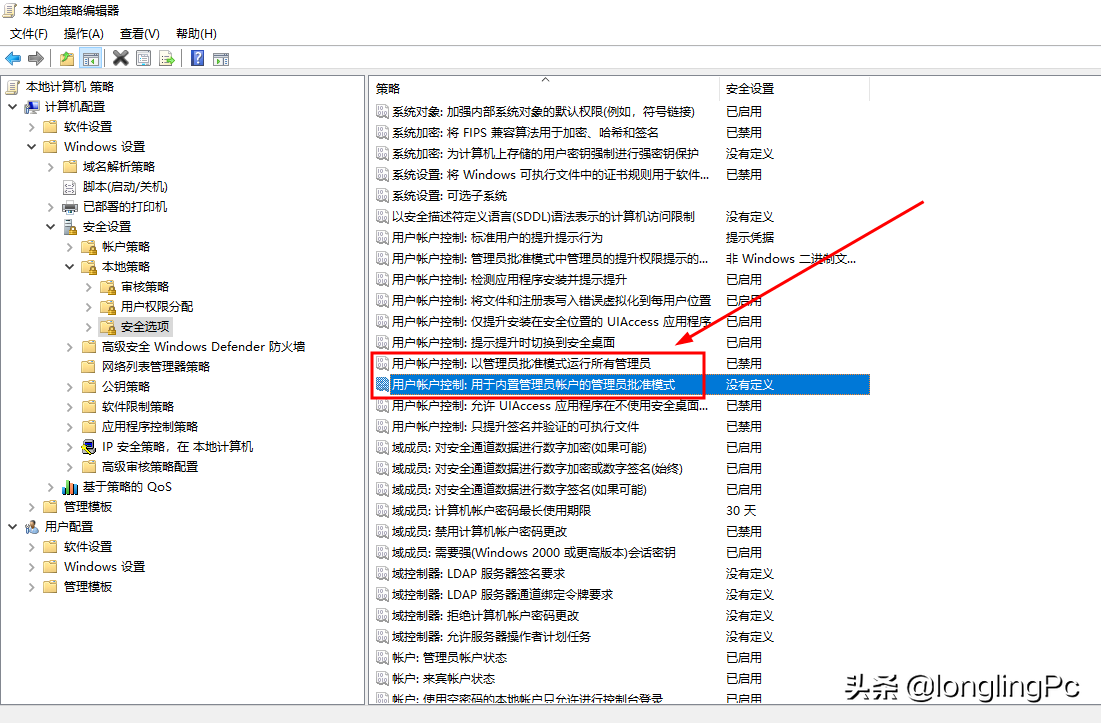Select 软件限制策略 in the tree
Screen dimensions: 1101x723
click(x=138, y=407)
